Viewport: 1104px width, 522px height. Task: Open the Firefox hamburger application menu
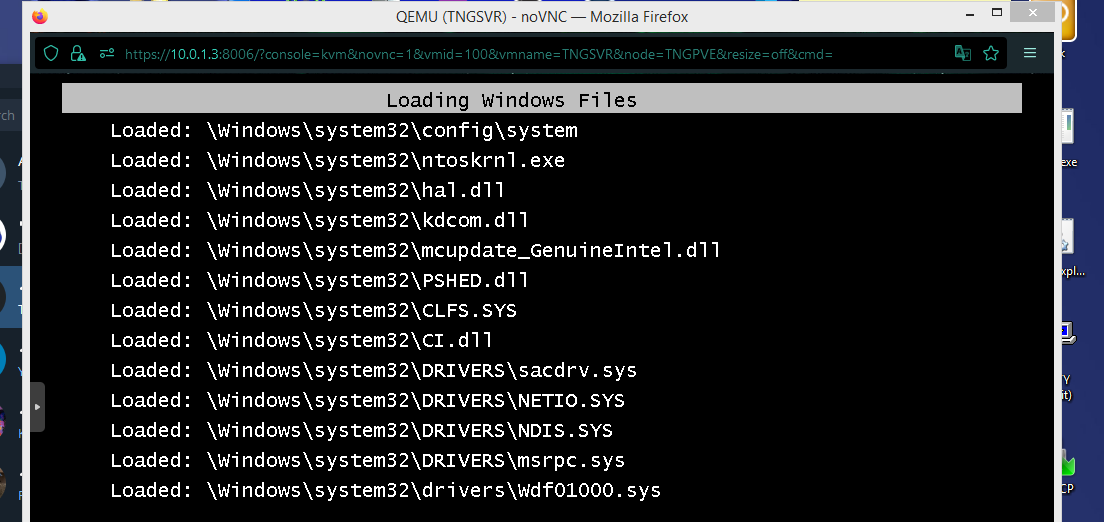pos(1030,54)
